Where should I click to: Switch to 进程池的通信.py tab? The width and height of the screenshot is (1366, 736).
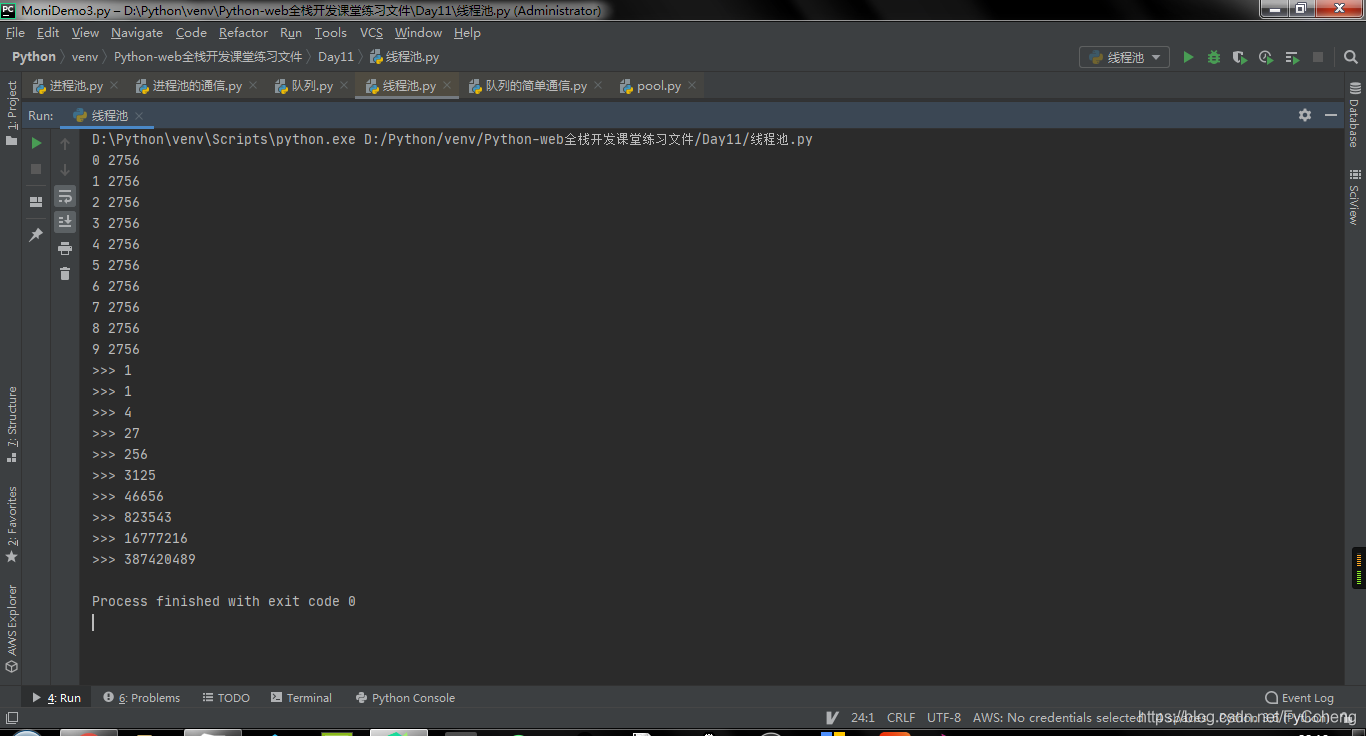196,86
